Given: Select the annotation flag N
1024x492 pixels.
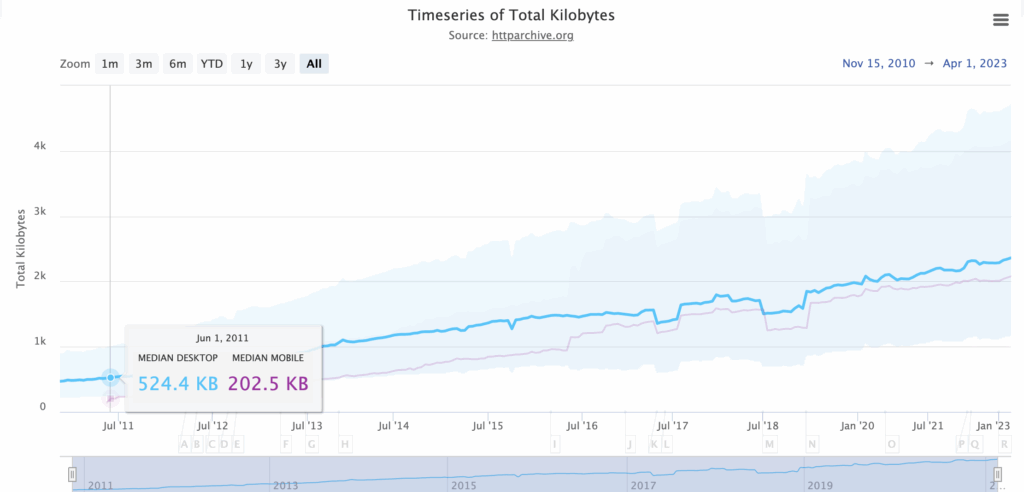Looking at the screenshot, I should 812,444.
